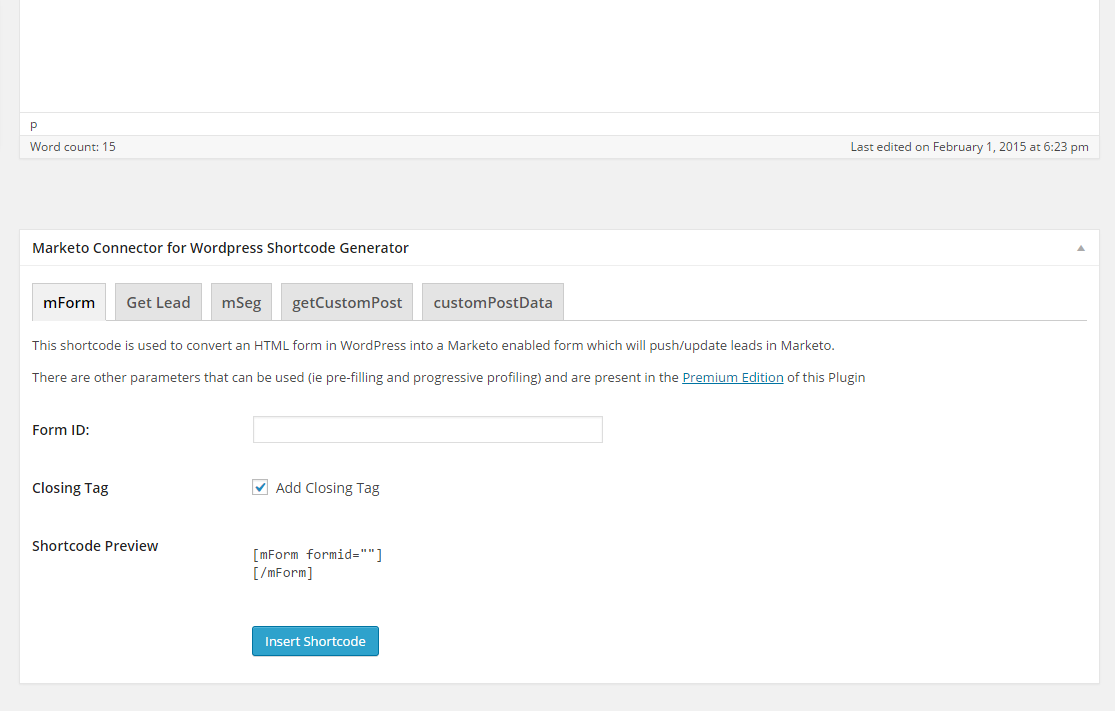Open the Premium Edition link
1115x711 pixels.
(x=732, y=378)
